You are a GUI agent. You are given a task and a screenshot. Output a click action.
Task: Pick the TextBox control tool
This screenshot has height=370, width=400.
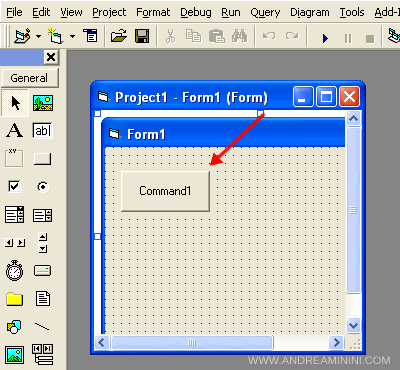coord(42,130)
